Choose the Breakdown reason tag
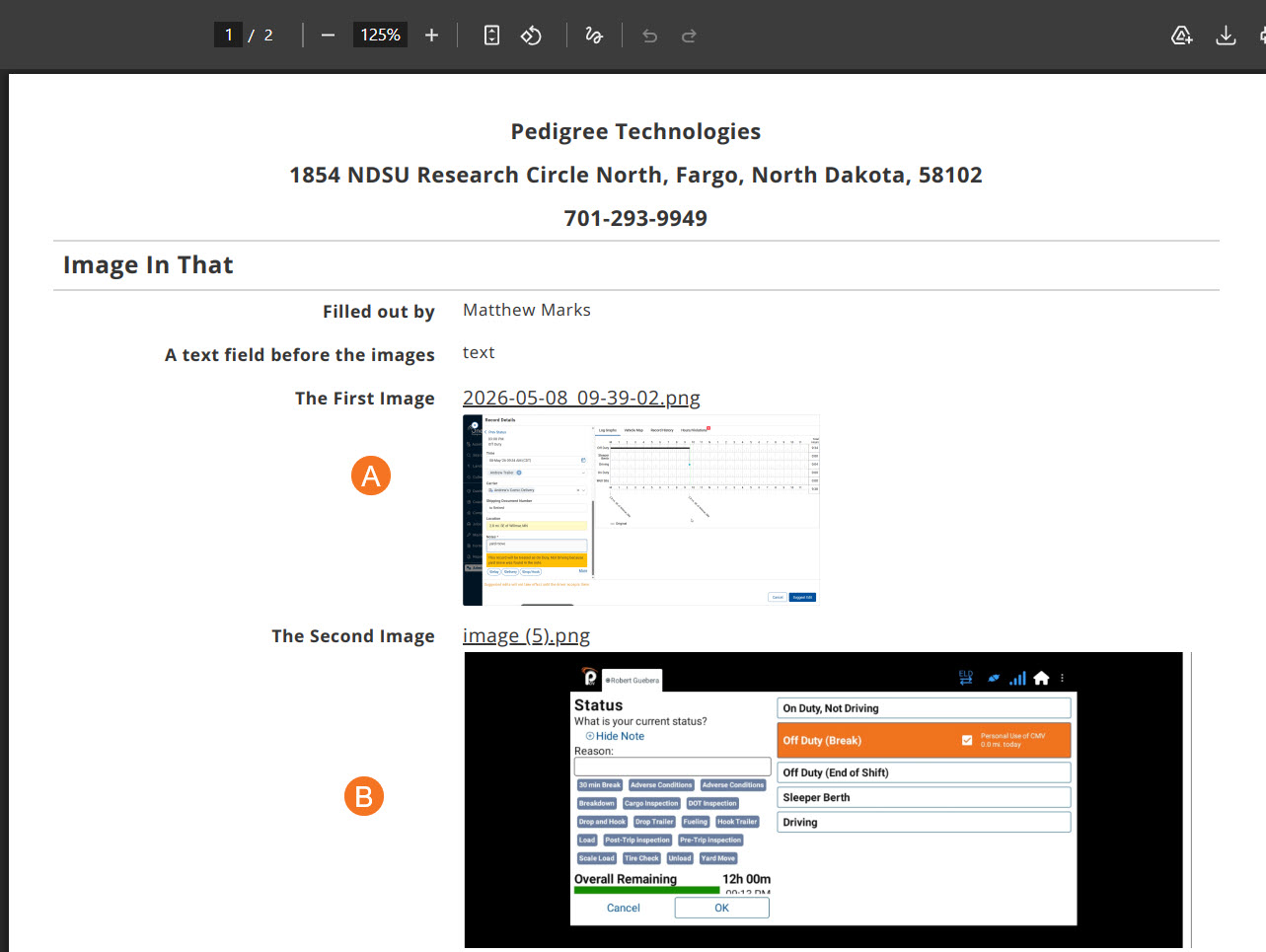 [x=597, y=803]
